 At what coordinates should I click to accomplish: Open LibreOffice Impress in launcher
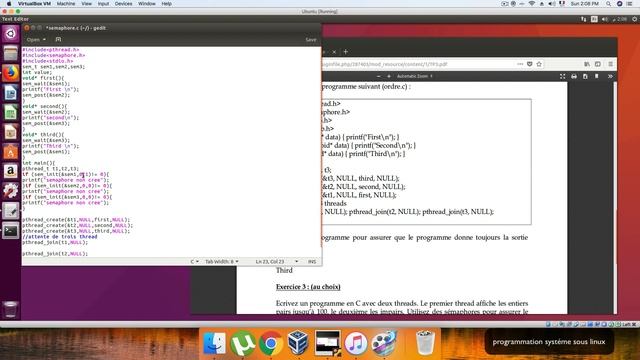point(11,132)
